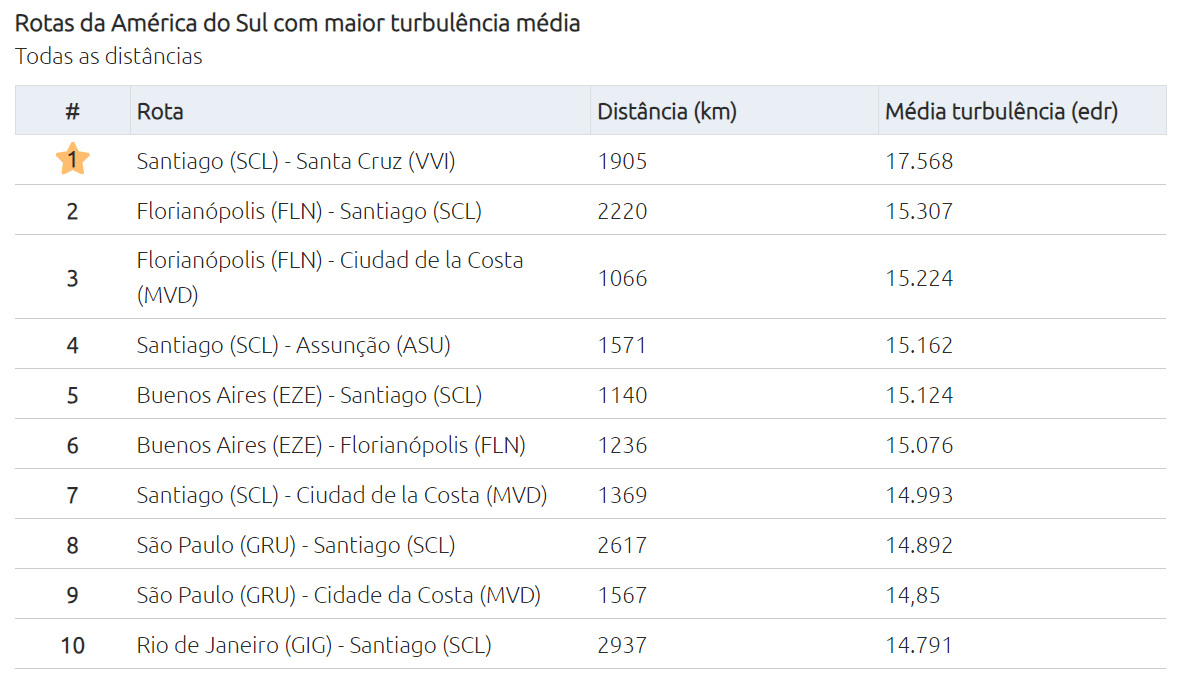Click the 'Todas as distâncias' subtitle

[108, 56]
